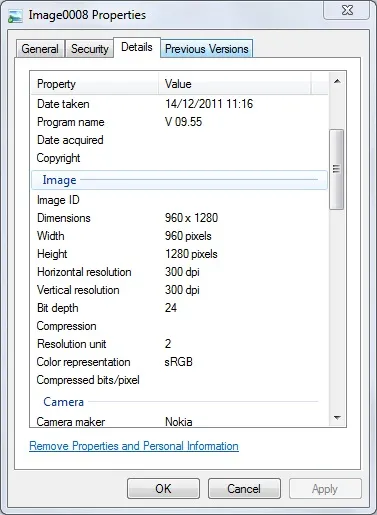Screen dimensions: 377x515
Task: Click Remove Properties and Personal Information link
Action: point(134,446)
